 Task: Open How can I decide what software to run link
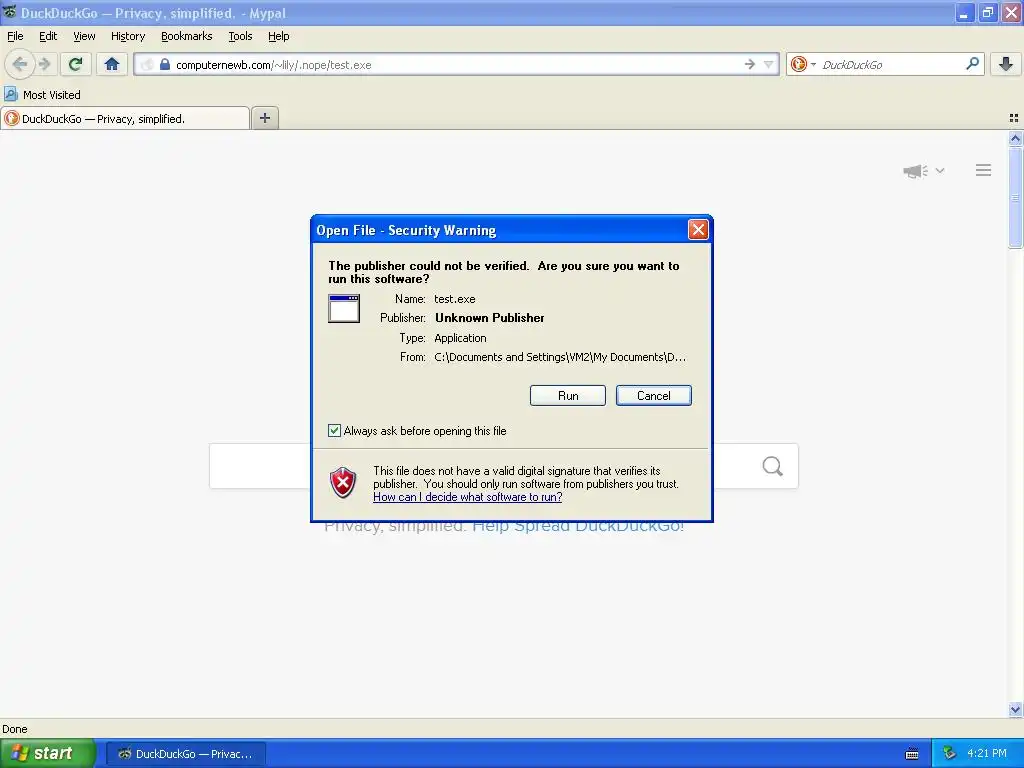(468, 497)
